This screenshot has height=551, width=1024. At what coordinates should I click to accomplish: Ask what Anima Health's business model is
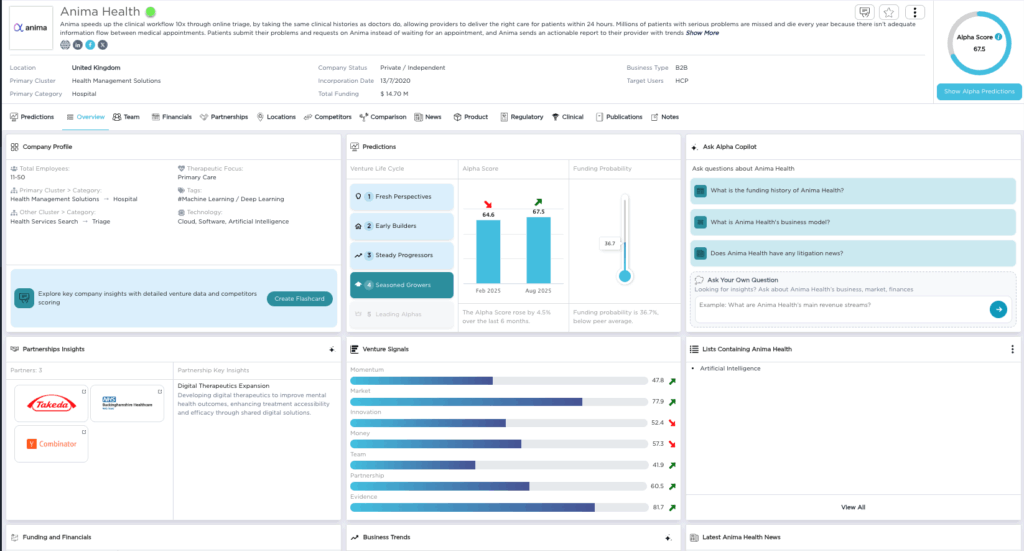[852, 222]
